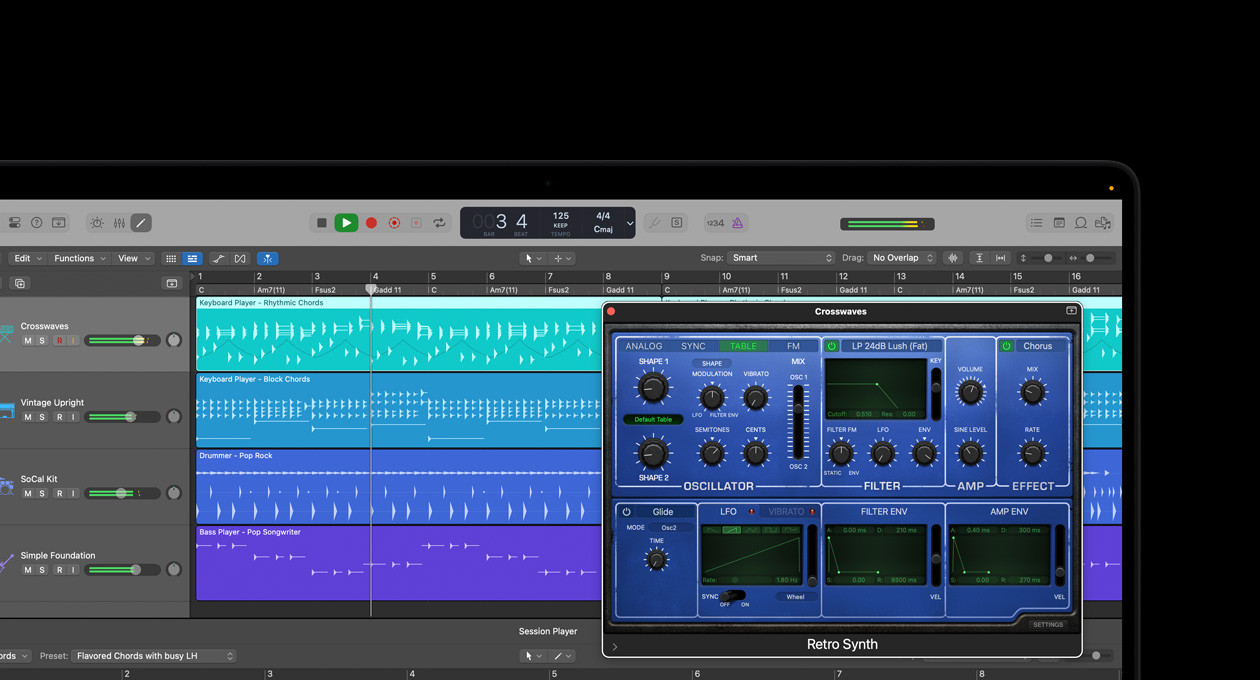Open the LP 24dB Lush filter type menu
This screenshot has height=680, width=1260.
point(889,346)
